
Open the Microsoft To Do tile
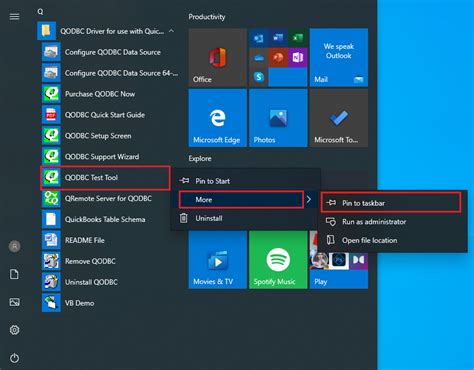coord(339,118)
